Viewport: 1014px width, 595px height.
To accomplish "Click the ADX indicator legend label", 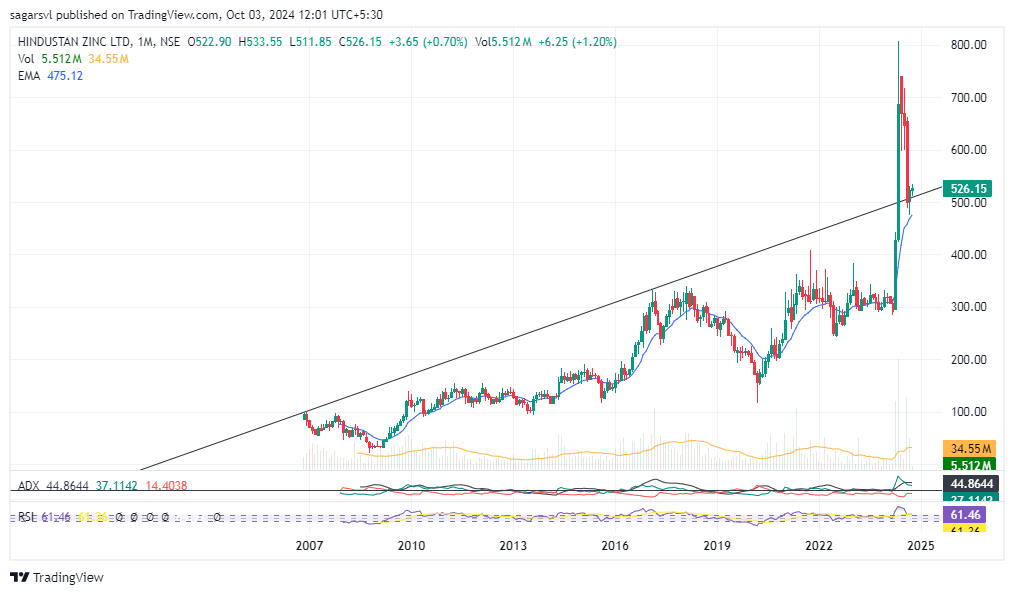I will point(28,485).
